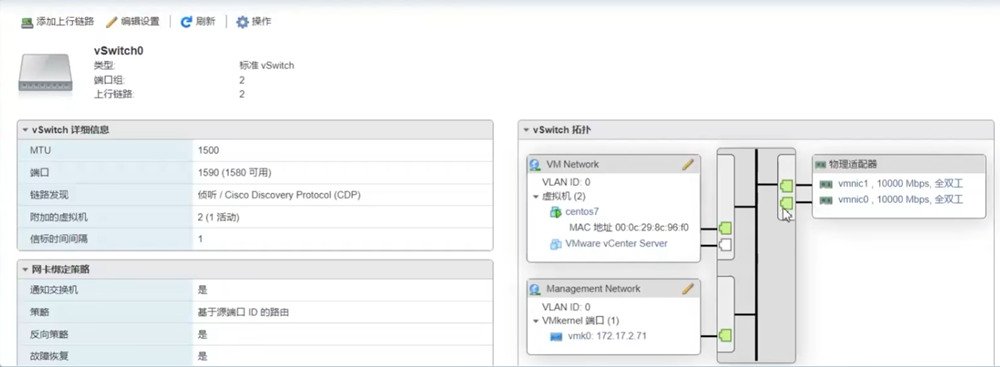The height and width of the screenshot is (367, 1000).
Task: Open the VMware vCenter Server link
Action: (617, 243)
